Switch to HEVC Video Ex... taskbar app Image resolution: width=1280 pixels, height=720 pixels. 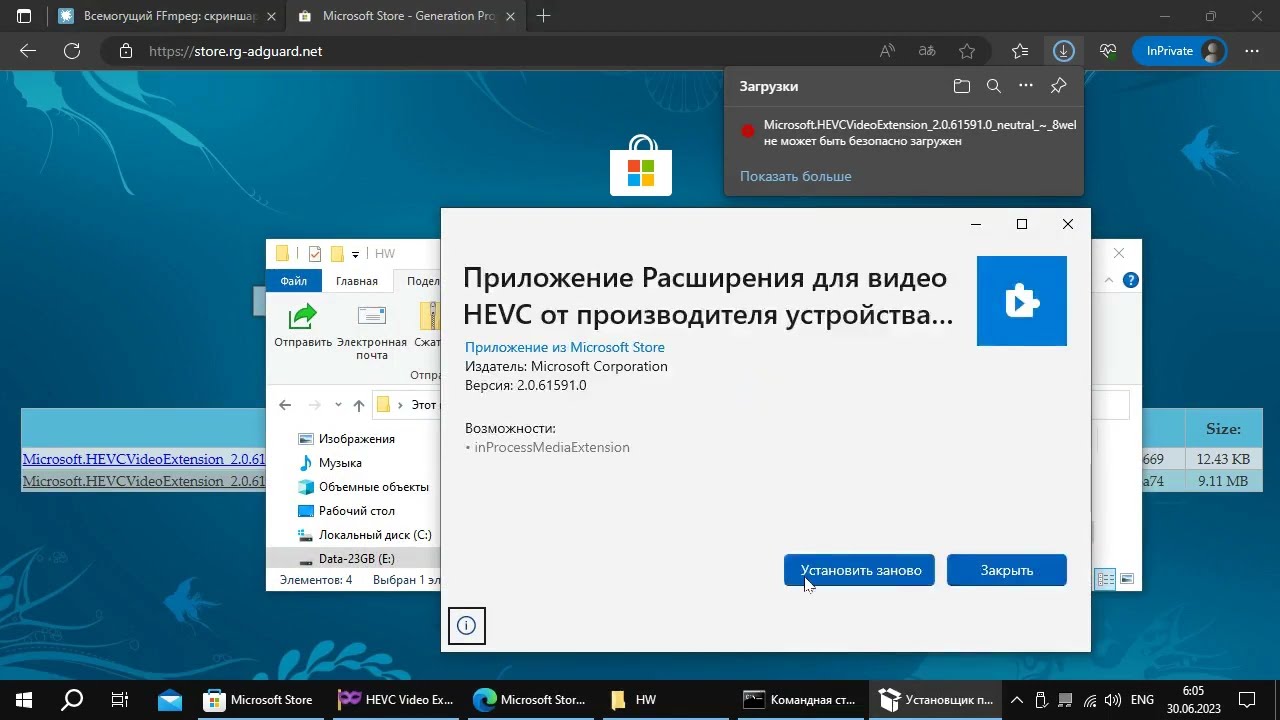click(x=396, y=700)
